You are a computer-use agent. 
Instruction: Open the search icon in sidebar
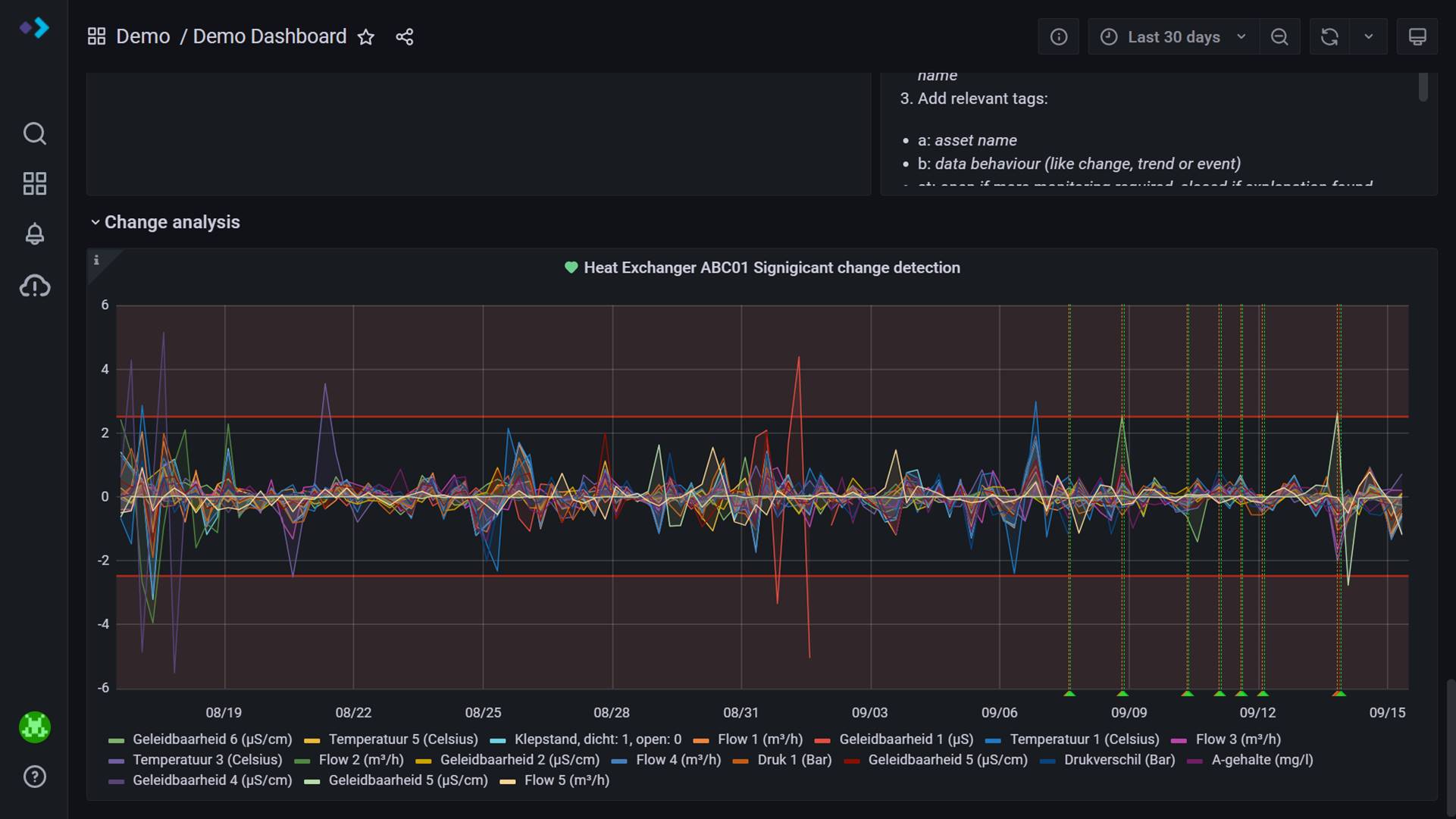click(x=34, y=133)
